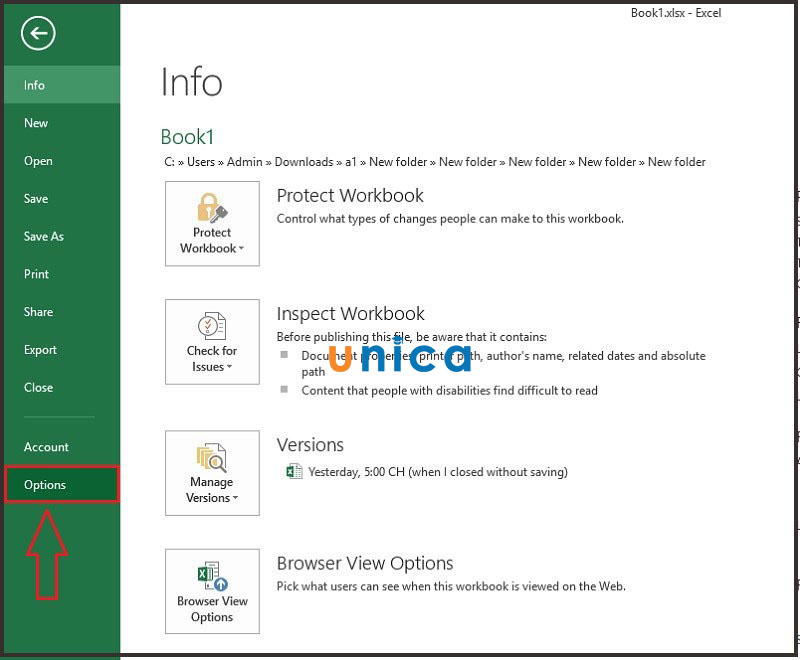The height and width of the screenshot is (660, 800).
Task: Click the a1 folder in file path
Action: (351, 162)
